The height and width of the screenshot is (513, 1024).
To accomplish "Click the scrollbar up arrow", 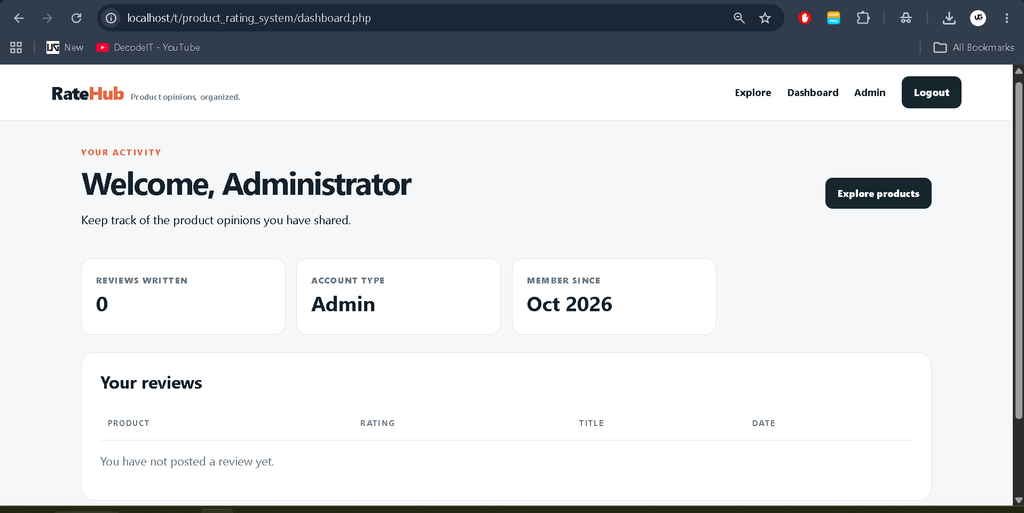I will 1018,70.
